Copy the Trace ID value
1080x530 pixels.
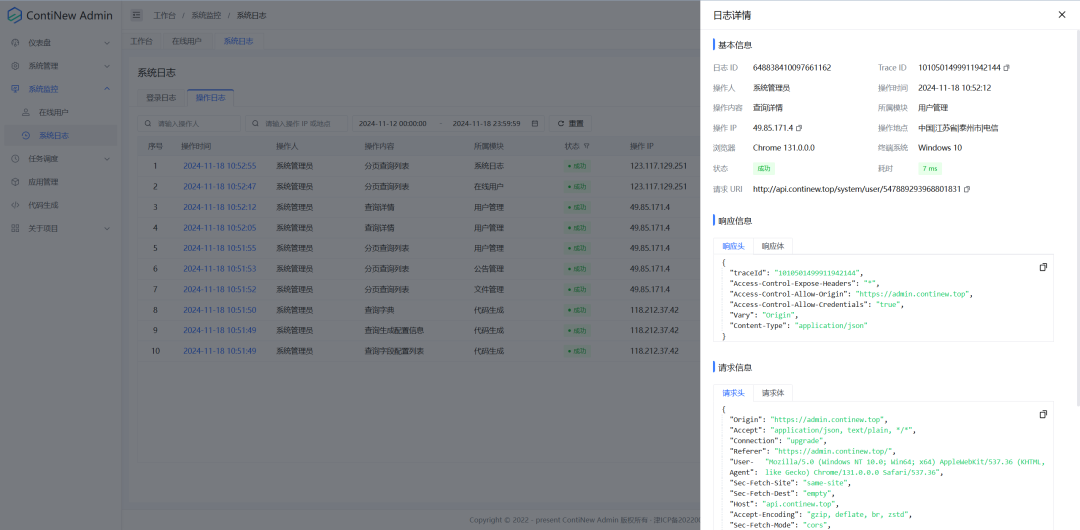tap(1006, 68)
